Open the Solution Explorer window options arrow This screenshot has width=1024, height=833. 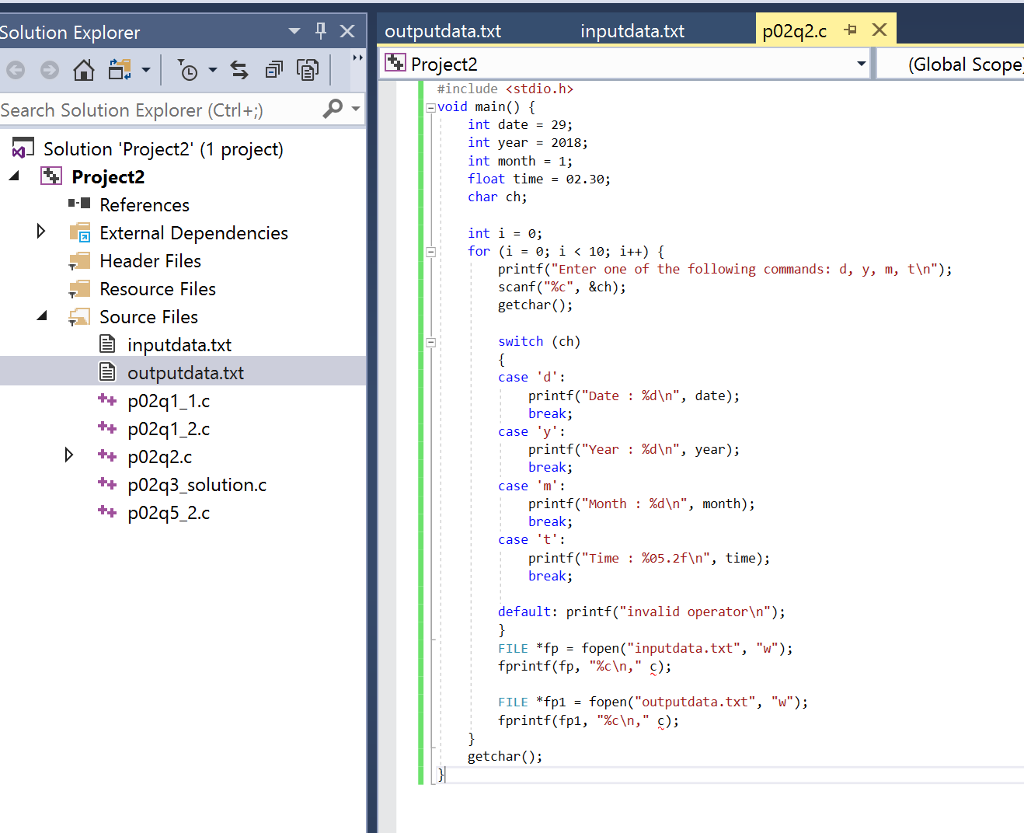tap(294, 32)
